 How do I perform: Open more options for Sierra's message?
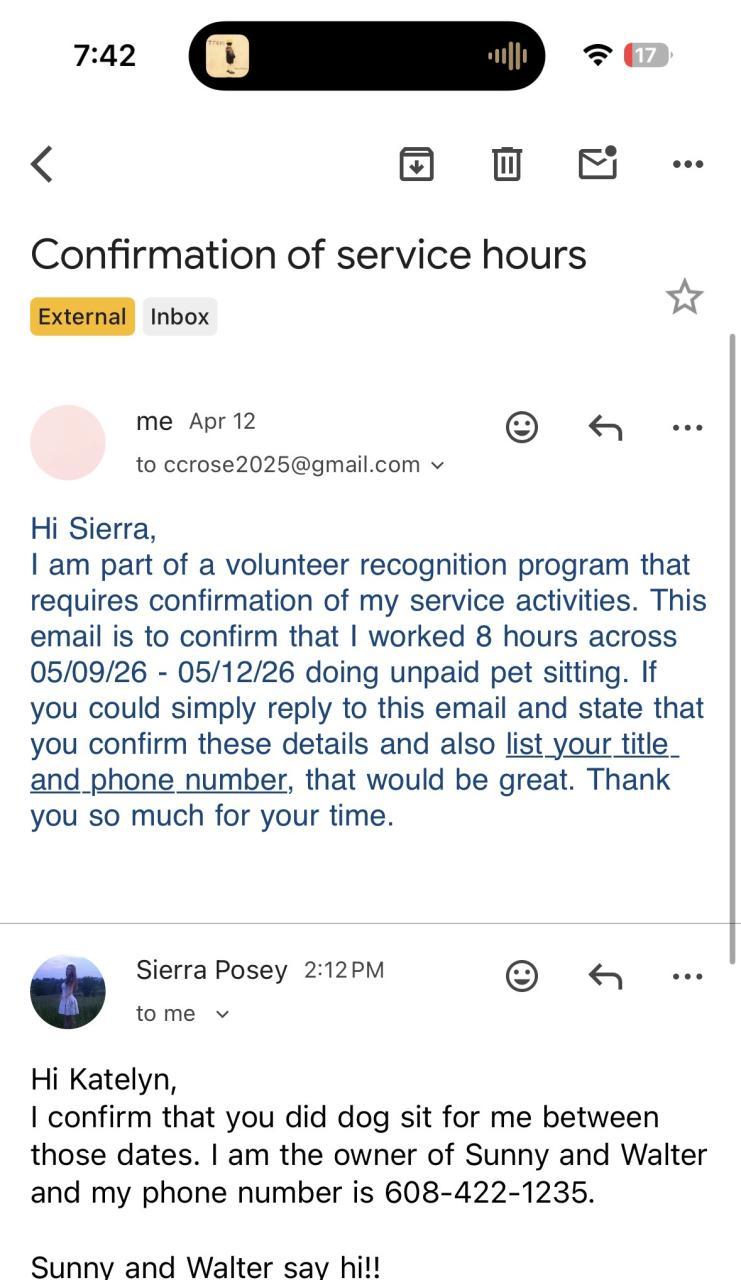point(688,976)
